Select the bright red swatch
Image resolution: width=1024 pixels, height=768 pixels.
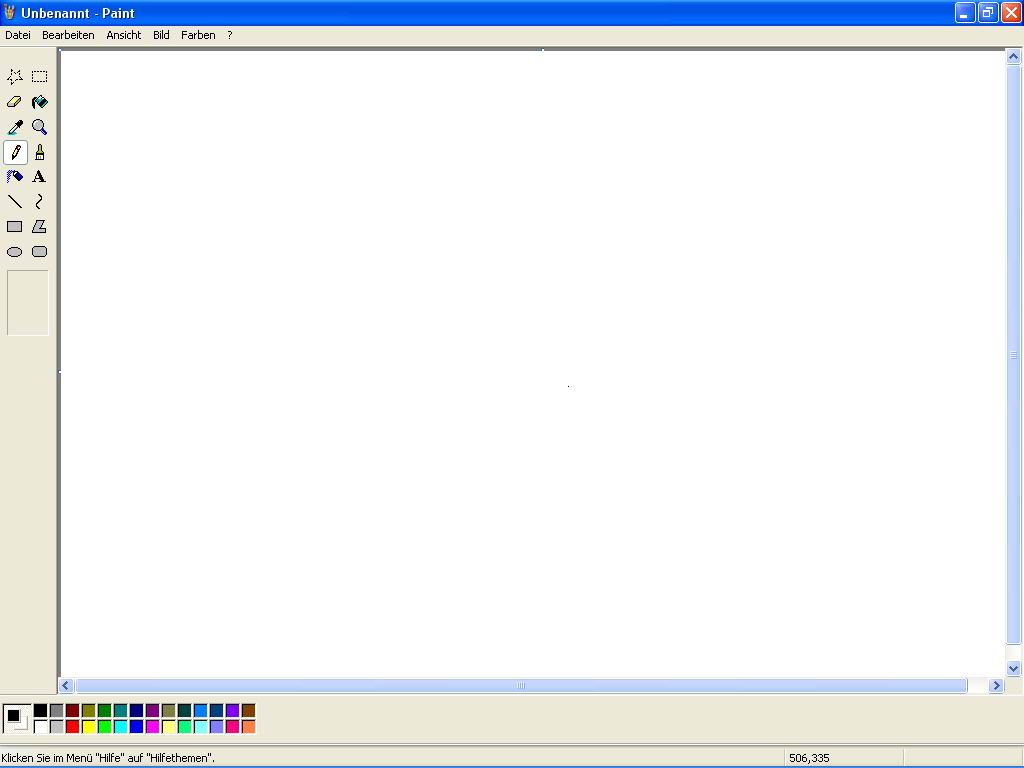[72, 726]
